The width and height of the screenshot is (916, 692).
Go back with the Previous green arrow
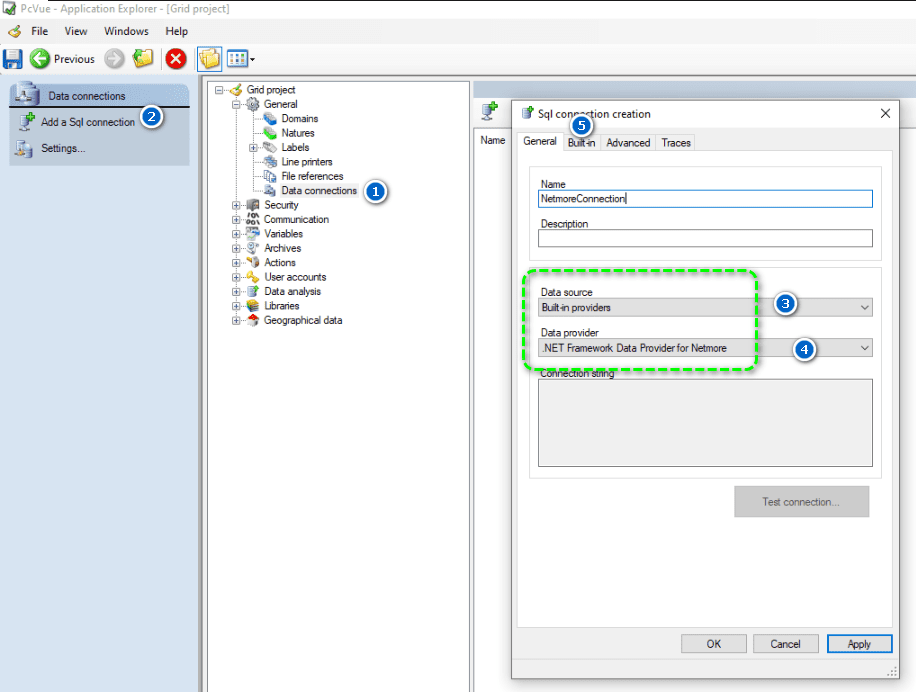(x=40, y=58)
